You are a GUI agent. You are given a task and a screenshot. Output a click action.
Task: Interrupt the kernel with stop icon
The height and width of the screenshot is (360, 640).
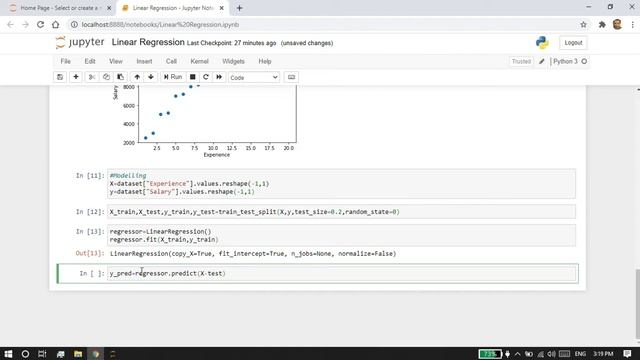click(x=193, y=77)
